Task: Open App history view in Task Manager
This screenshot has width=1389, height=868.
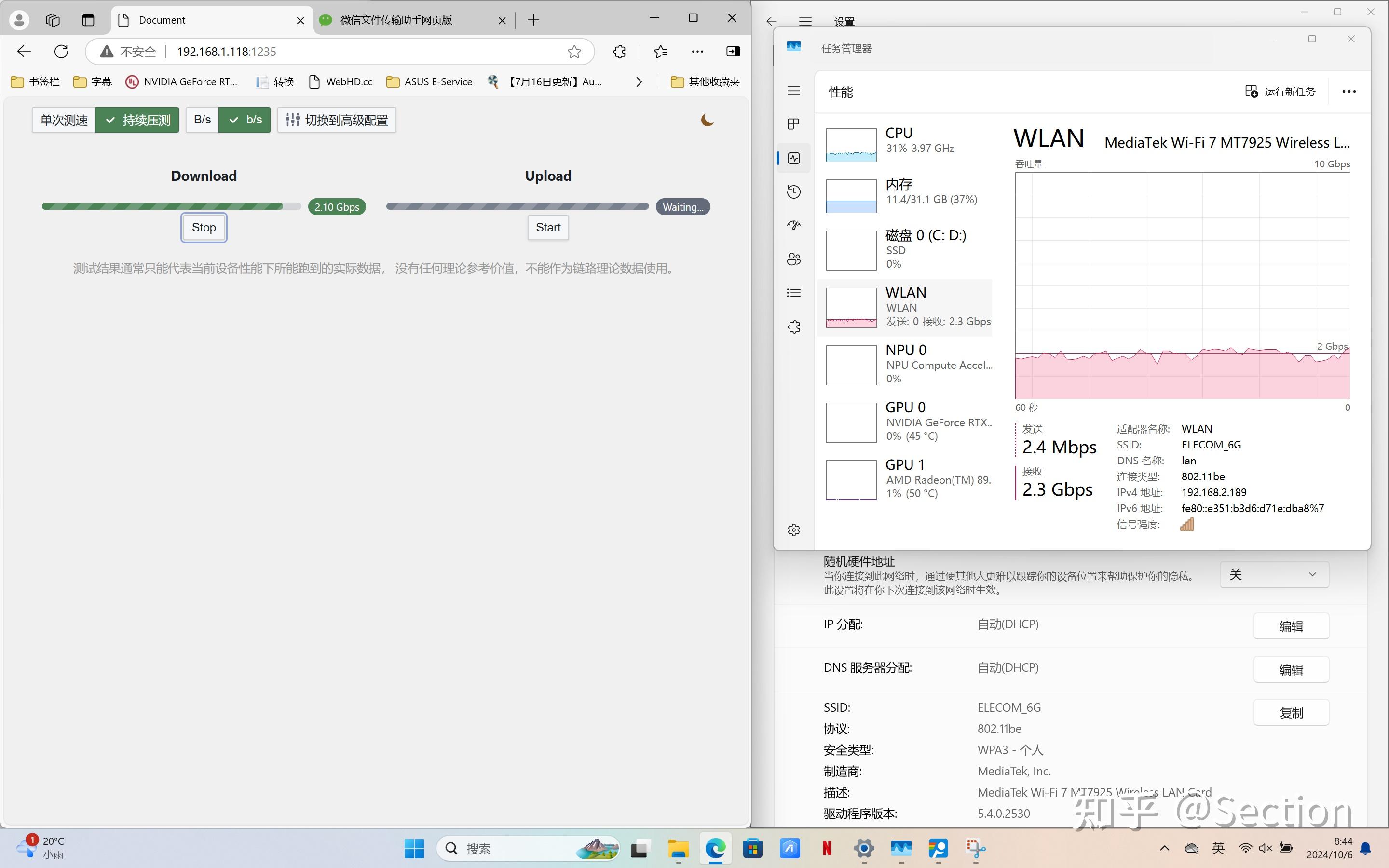Action: click(794, 192)
